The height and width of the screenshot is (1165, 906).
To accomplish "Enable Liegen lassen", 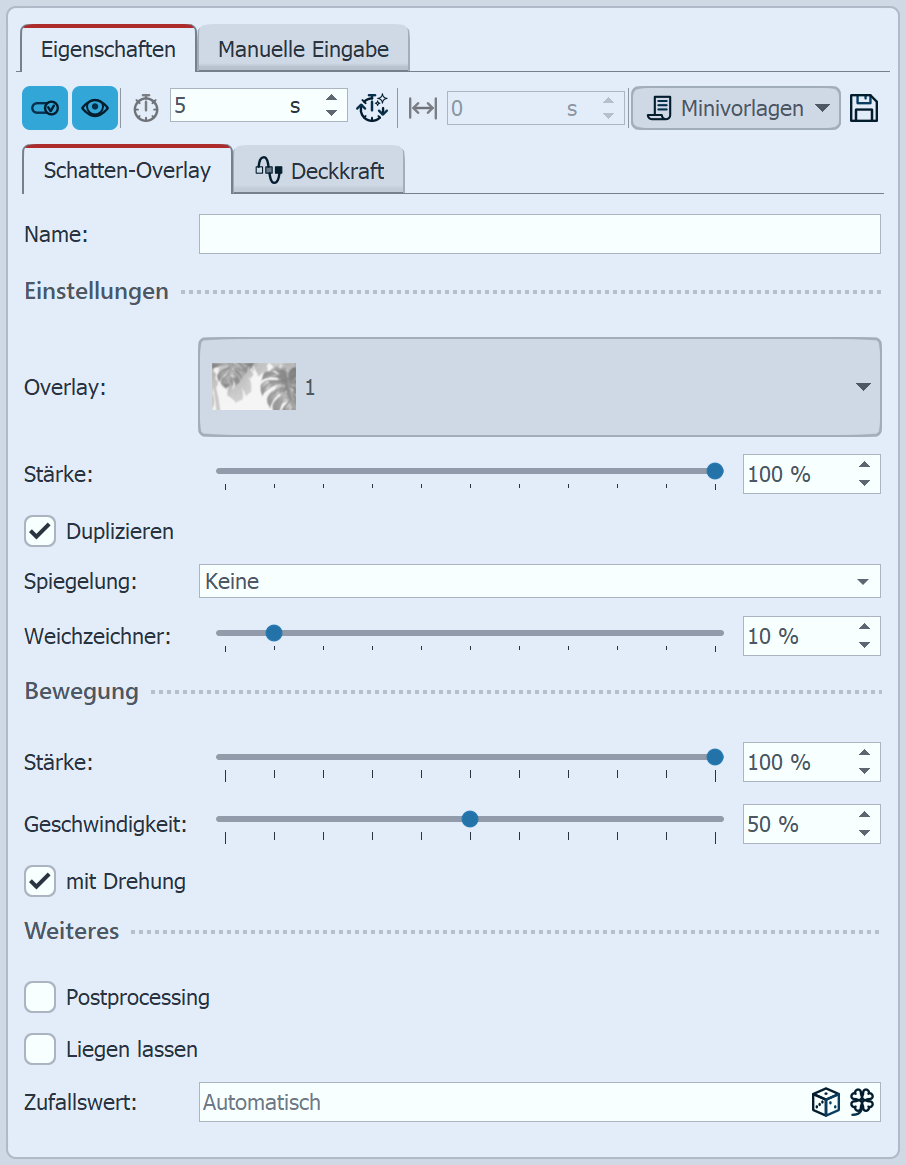I will pos(40,1049).
